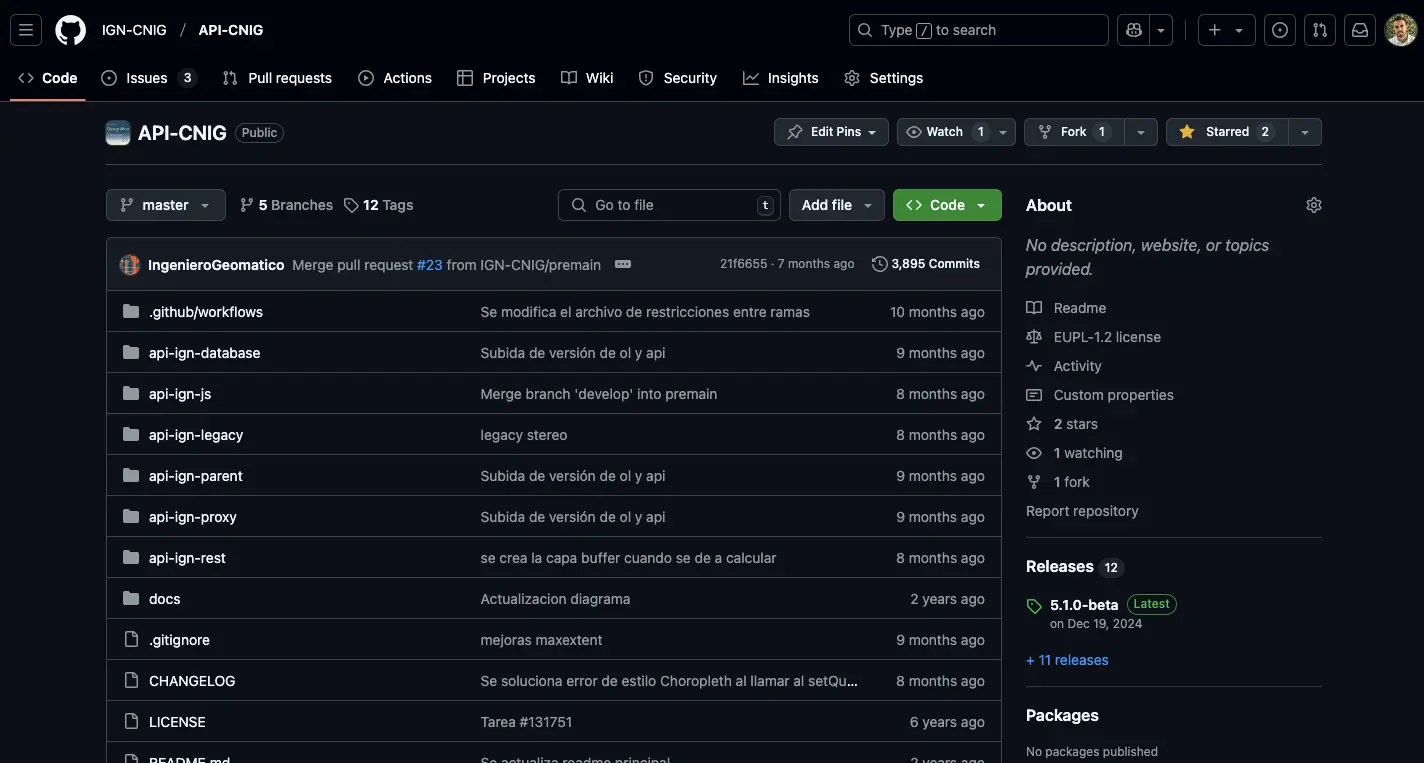Open the Insights tab
This screenshot has width=1424, height=763.
781,78
